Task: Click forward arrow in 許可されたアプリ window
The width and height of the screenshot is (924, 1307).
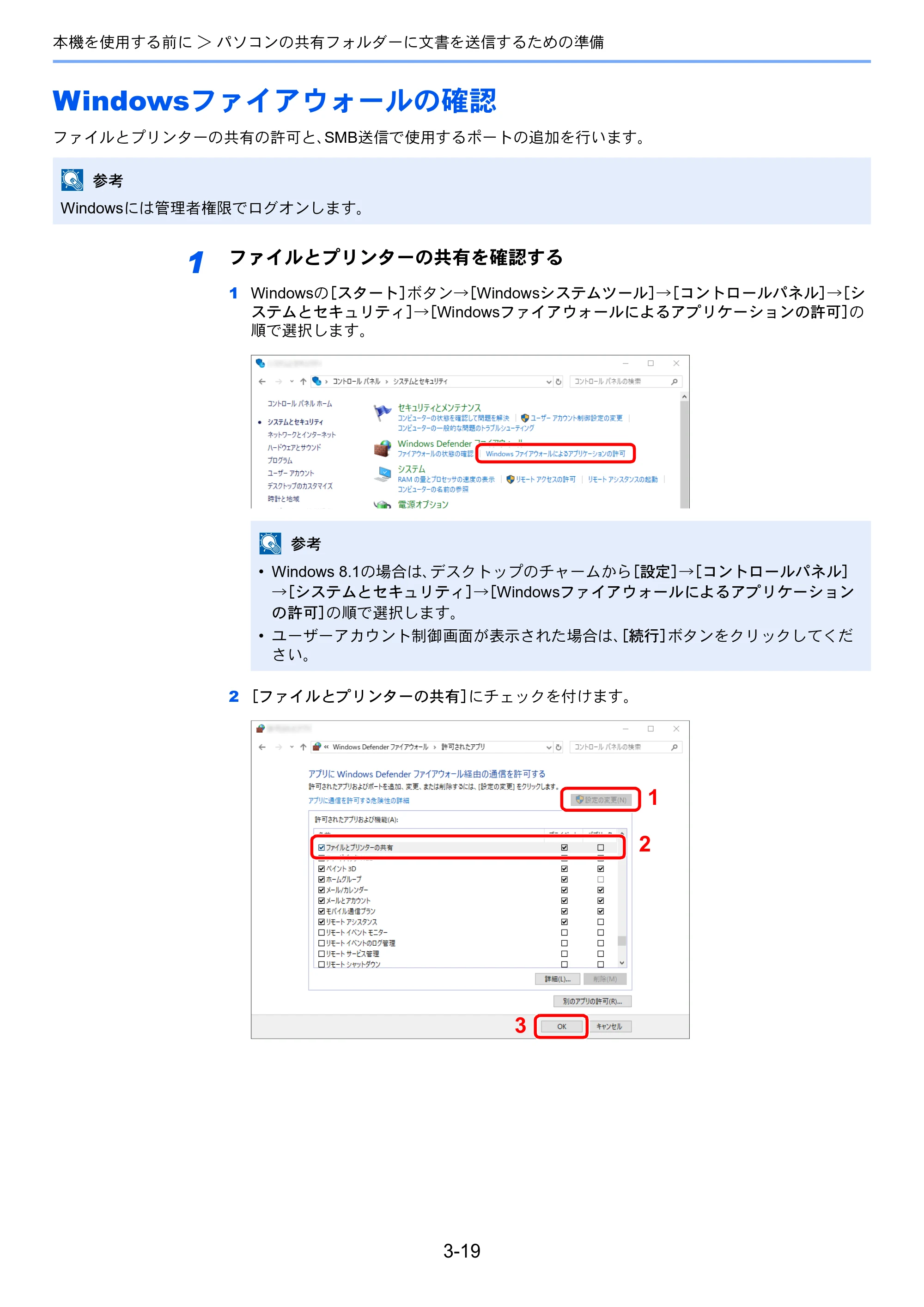Action: coord(279,747)
